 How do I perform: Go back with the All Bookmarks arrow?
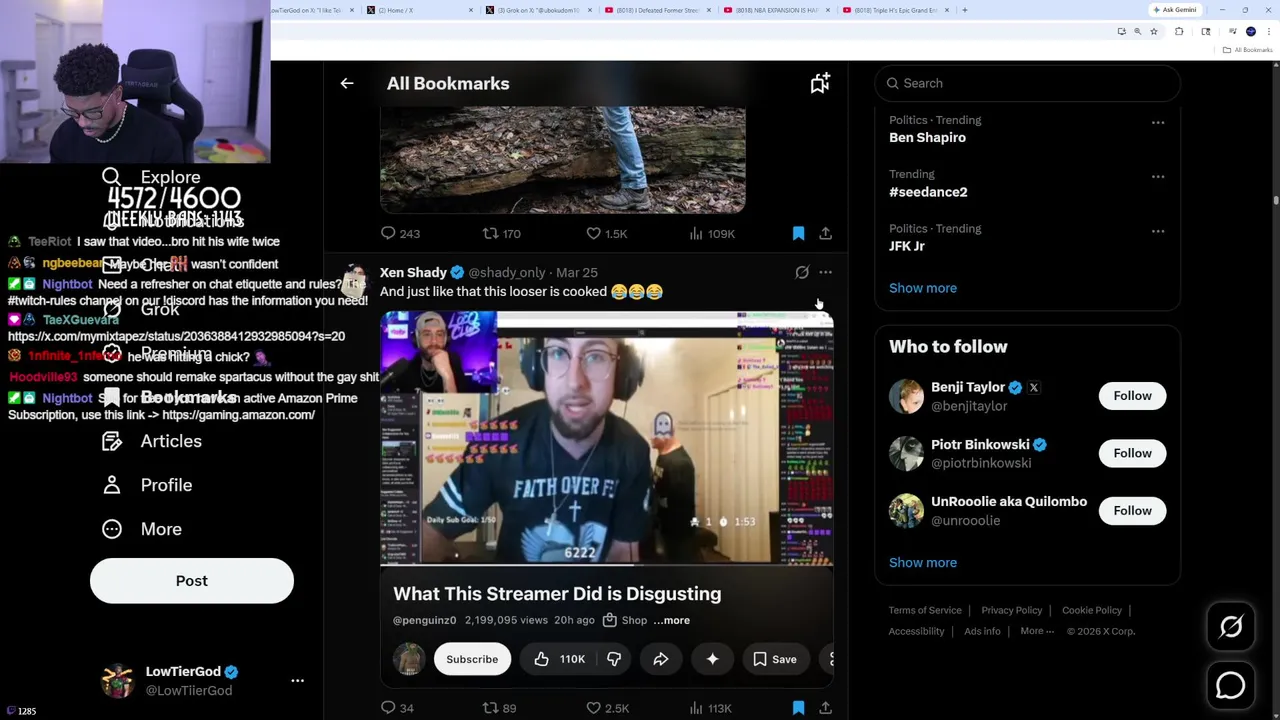click(x=347, y=84)
